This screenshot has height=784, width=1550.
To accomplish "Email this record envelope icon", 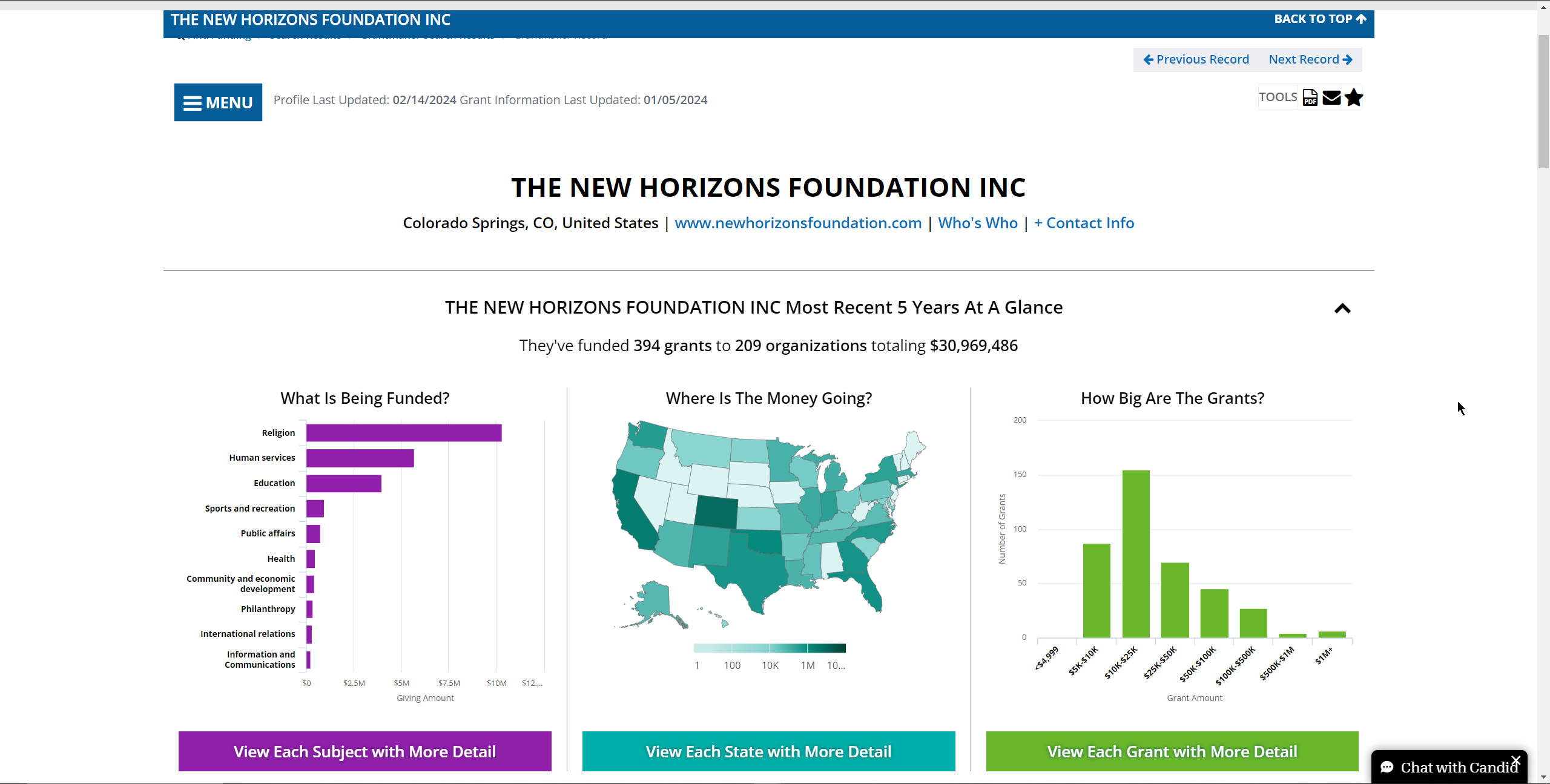I will pos(1331,97).
